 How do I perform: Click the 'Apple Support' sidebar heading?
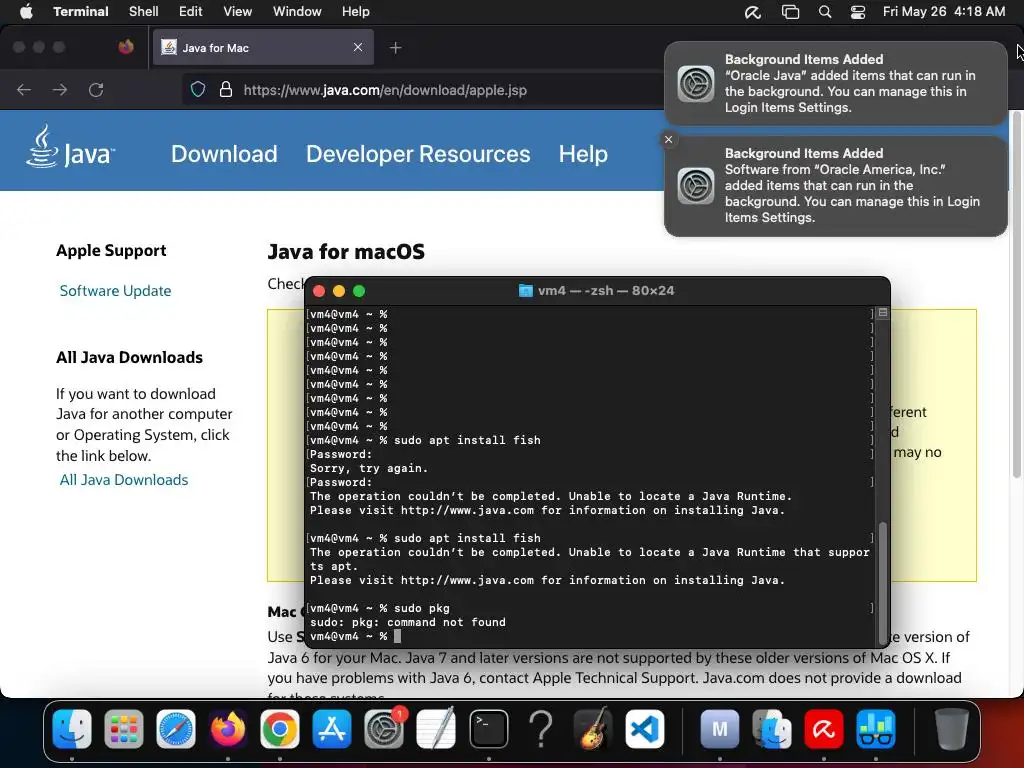(111, 251)
